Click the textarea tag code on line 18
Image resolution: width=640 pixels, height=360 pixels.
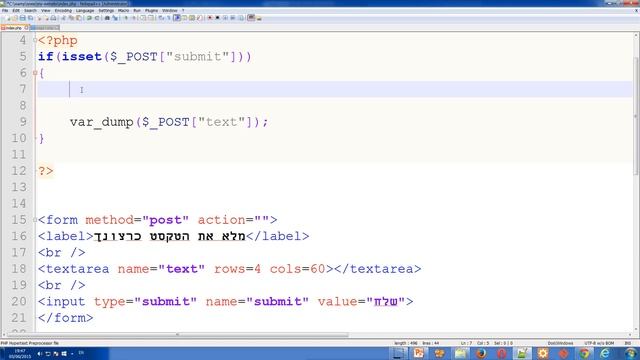(x=229, y=269)
